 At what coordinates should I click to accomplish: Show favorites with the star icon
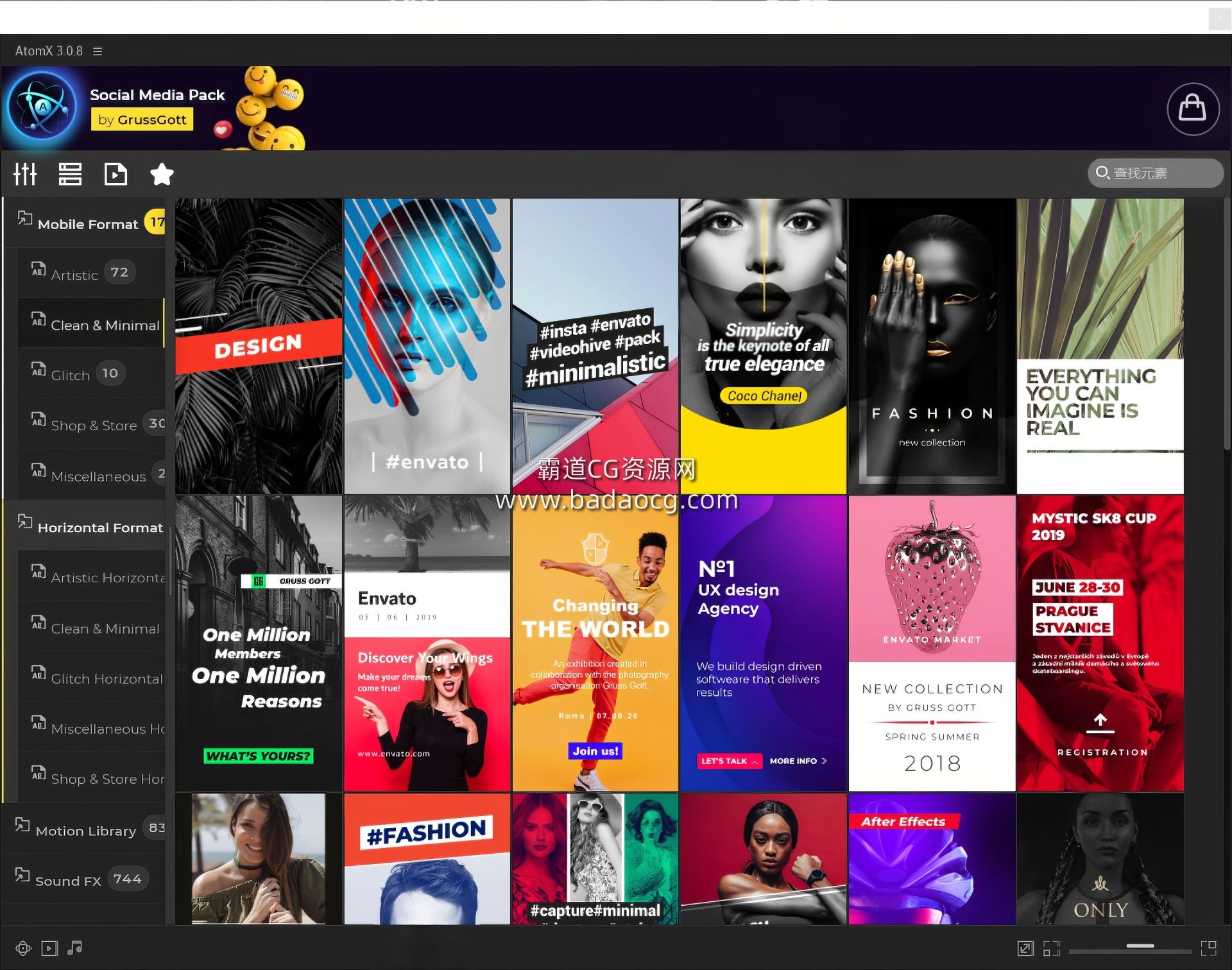tap(161, 174)
